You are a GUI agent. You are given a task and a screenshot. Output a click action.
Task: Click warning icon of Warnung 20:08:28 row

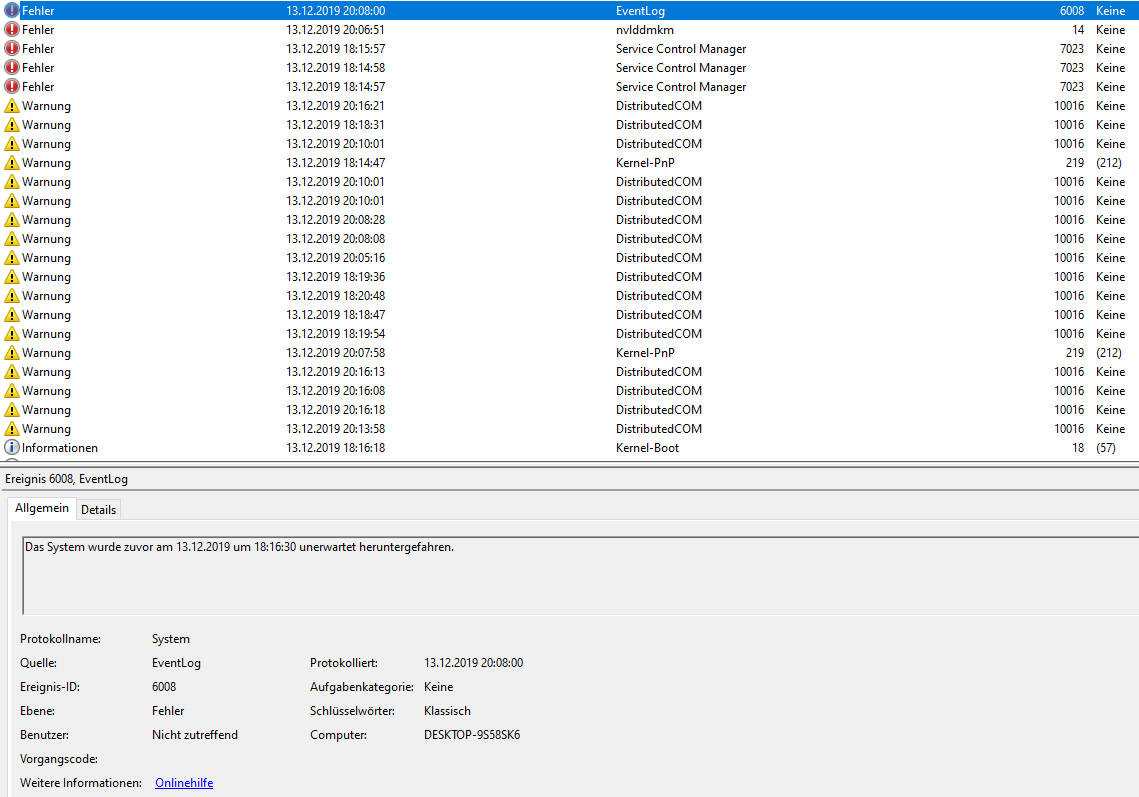tap(12, 219)
